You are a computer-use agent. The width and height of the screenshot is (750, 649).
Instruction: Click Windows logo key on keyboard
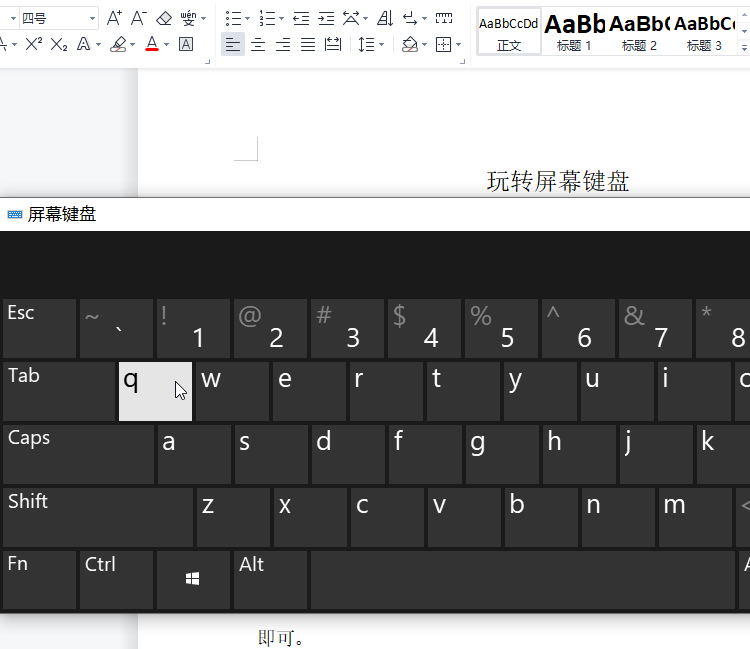193,580
